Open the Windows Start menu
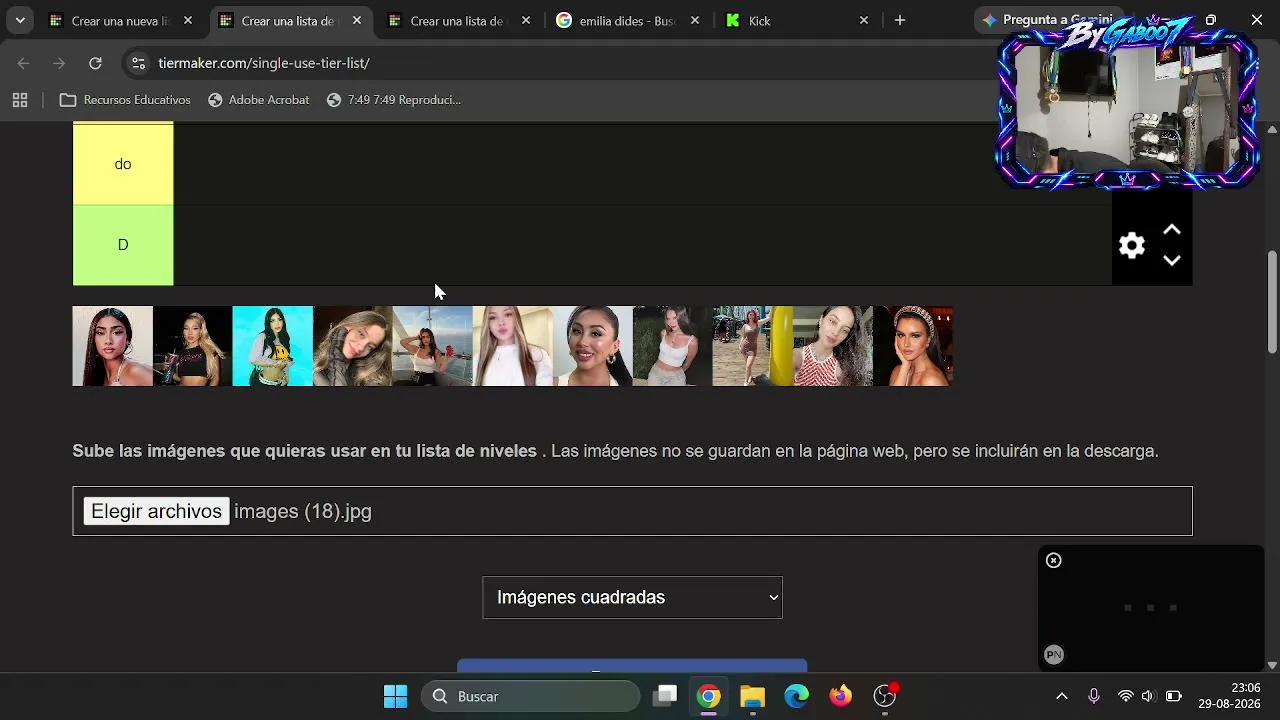 point(396,696)
